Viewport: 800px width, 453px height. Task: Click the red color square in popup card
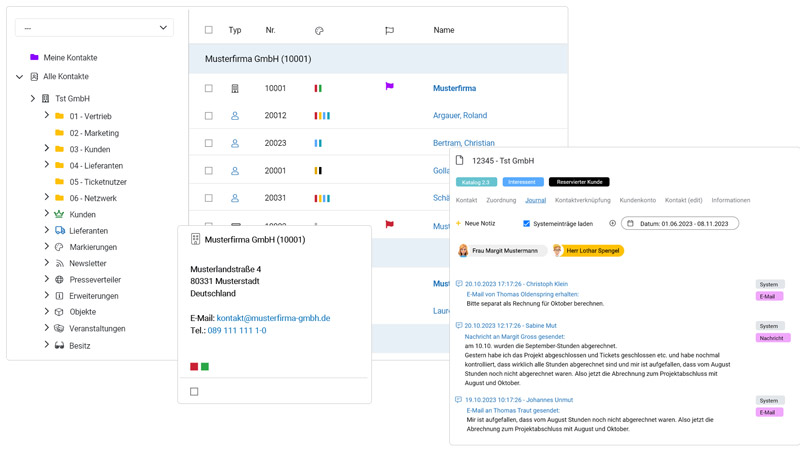[x=194, y=366]
